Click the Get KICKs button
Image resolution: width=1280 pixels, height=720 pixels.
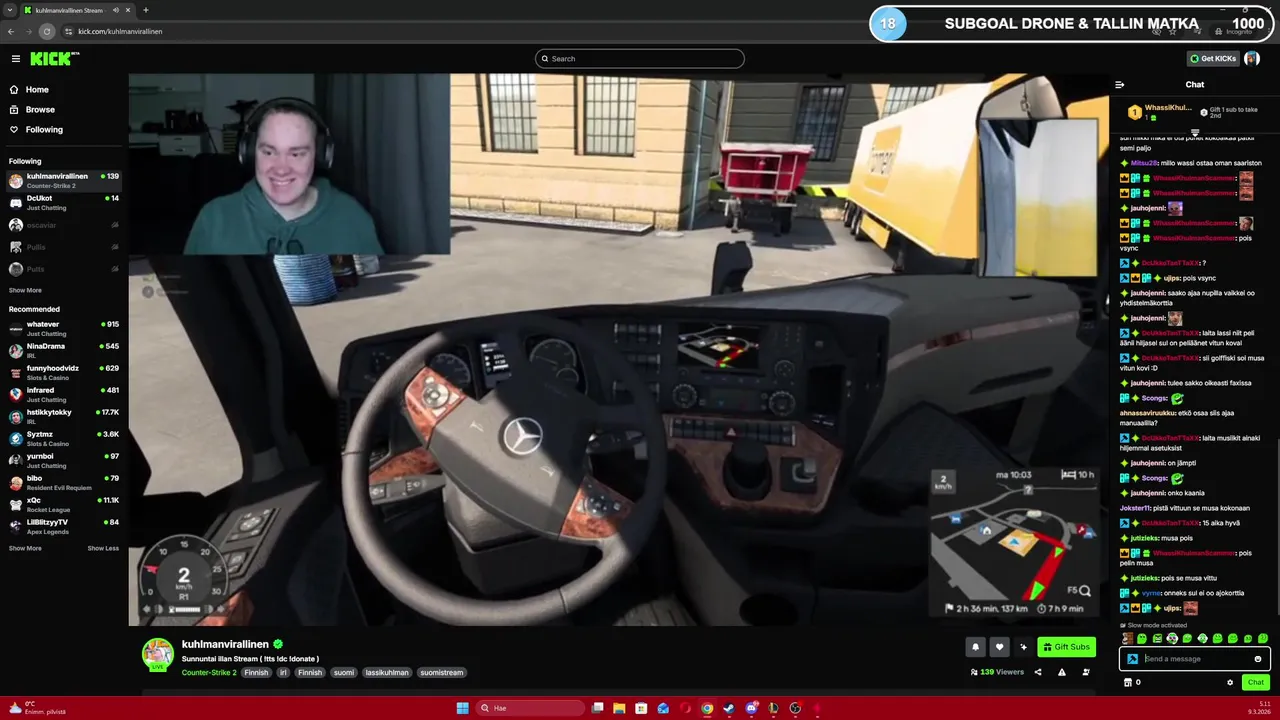1212,59
